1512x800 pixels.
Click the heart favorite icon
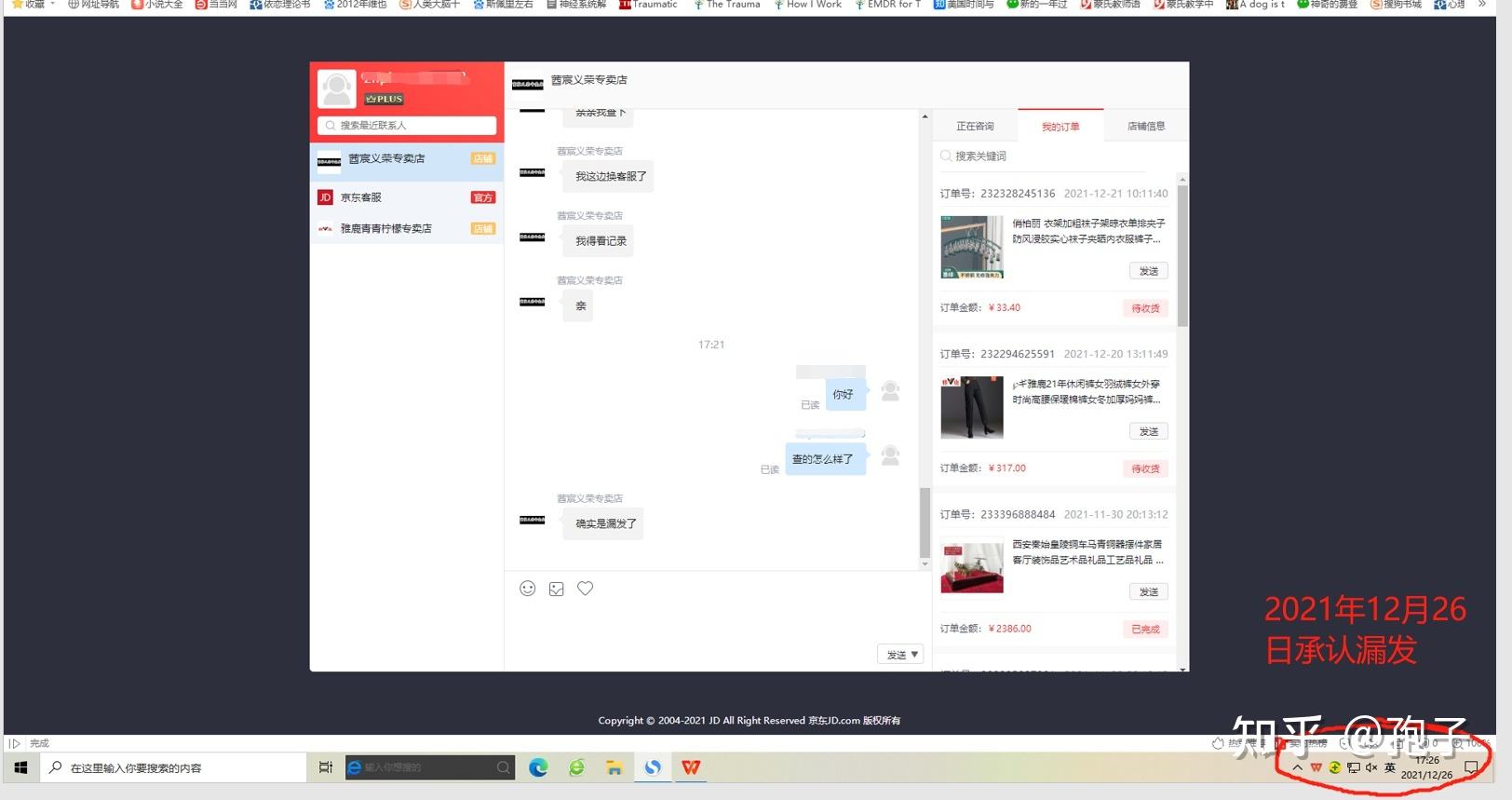[x=585, y=589]
